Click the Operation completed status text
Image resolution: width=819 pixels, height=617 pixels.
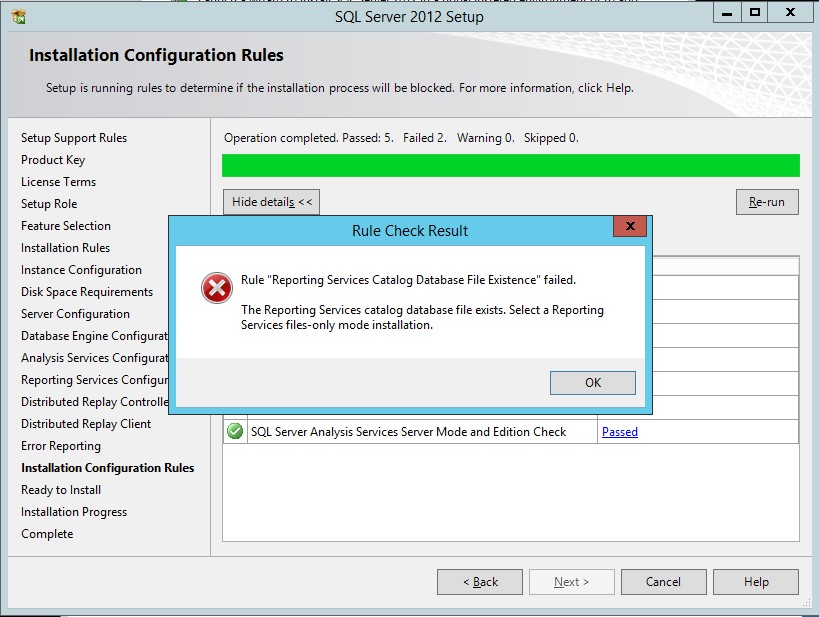click(x=401, y=137)
